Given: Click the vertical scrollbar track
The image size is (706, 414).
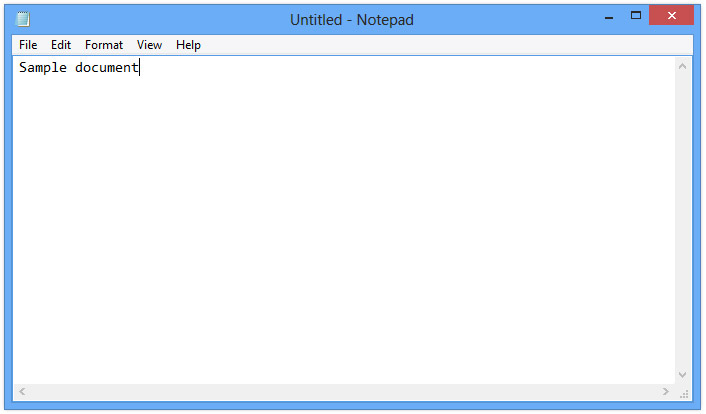Looking at the screenshot, I should [x=683, y=220].
